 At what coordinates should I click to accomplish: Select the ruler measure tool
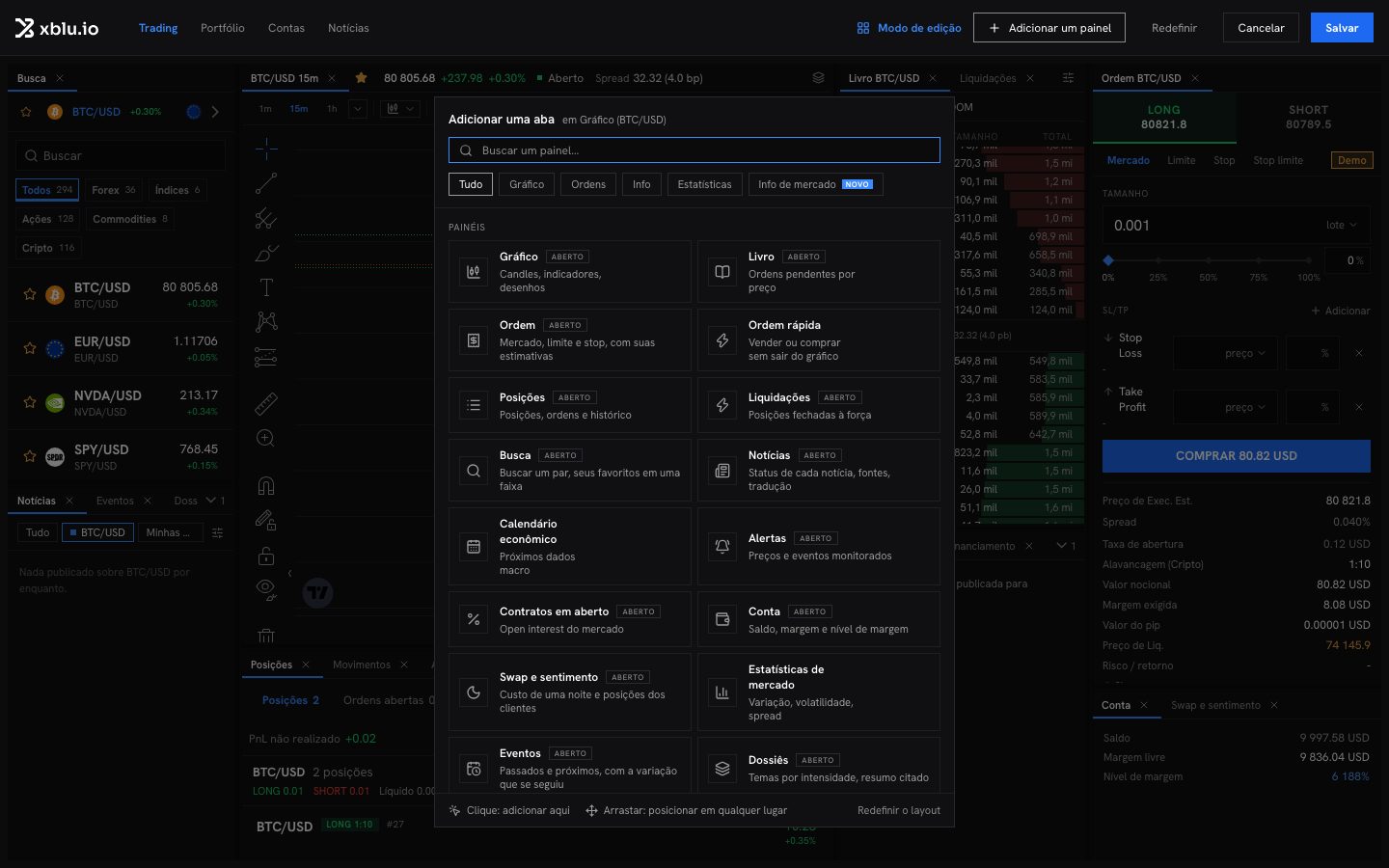pos(267,403)
